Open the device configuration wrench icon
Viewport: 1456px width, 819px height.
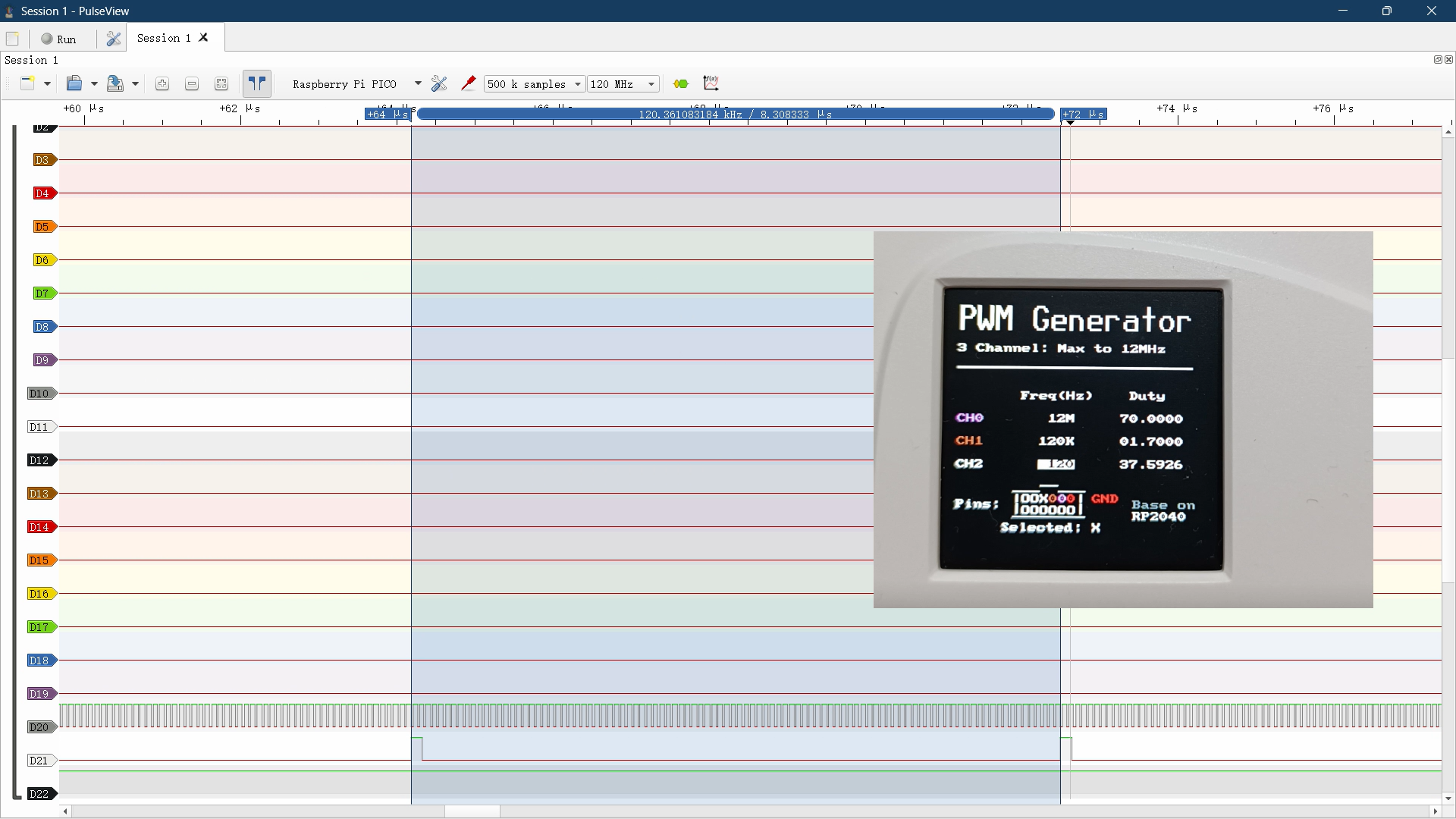pos(439,83)
